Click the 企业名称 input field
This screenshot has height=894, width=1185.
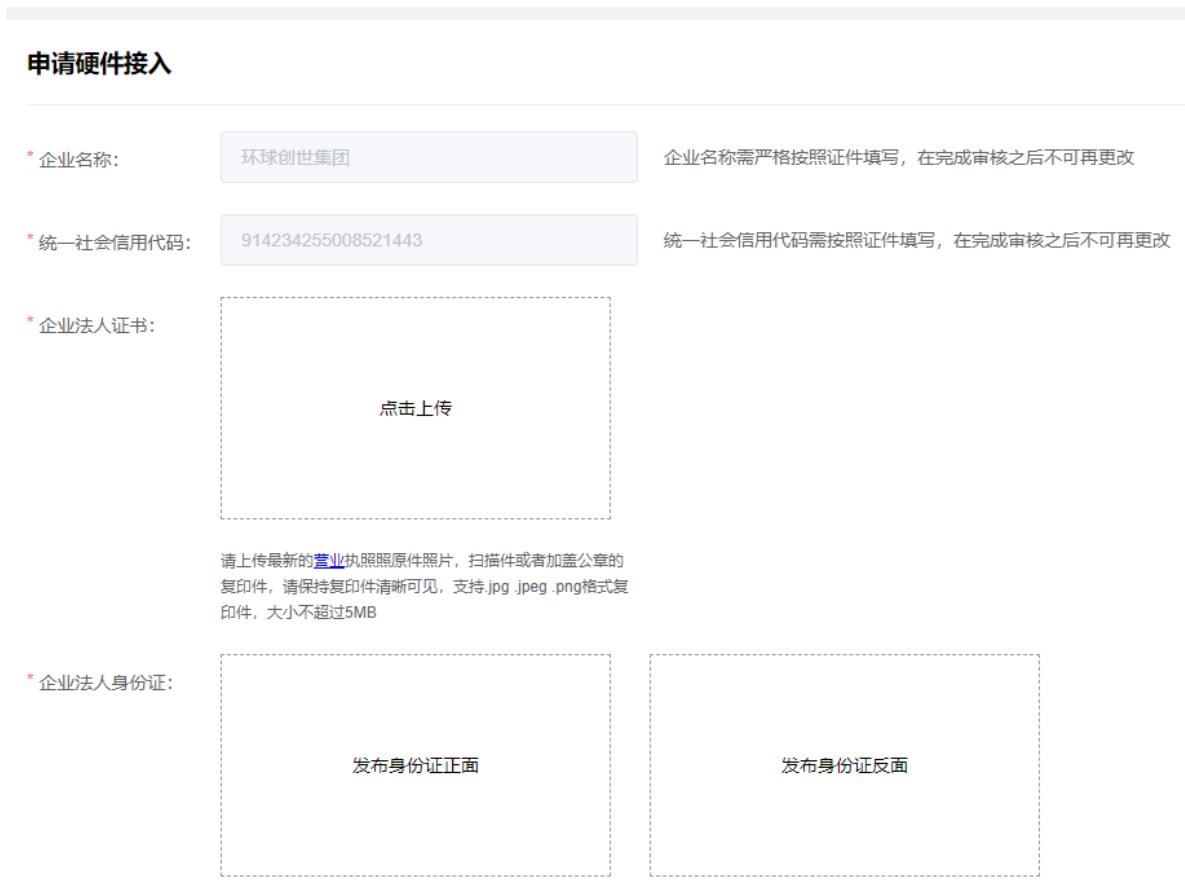tap(428, 157)
